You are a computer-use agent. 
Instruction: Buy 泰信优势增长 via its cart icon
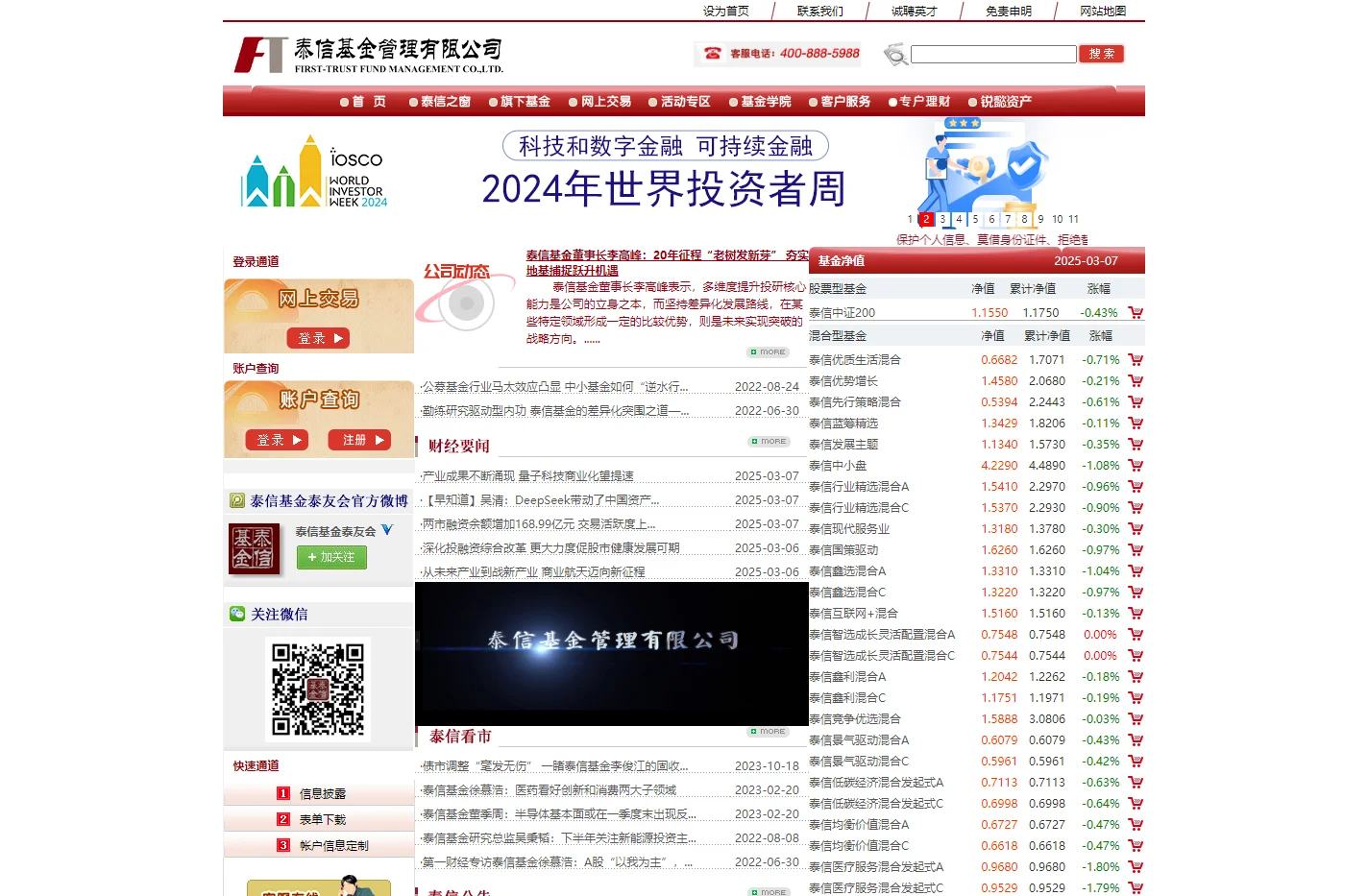click(1136, 380)
